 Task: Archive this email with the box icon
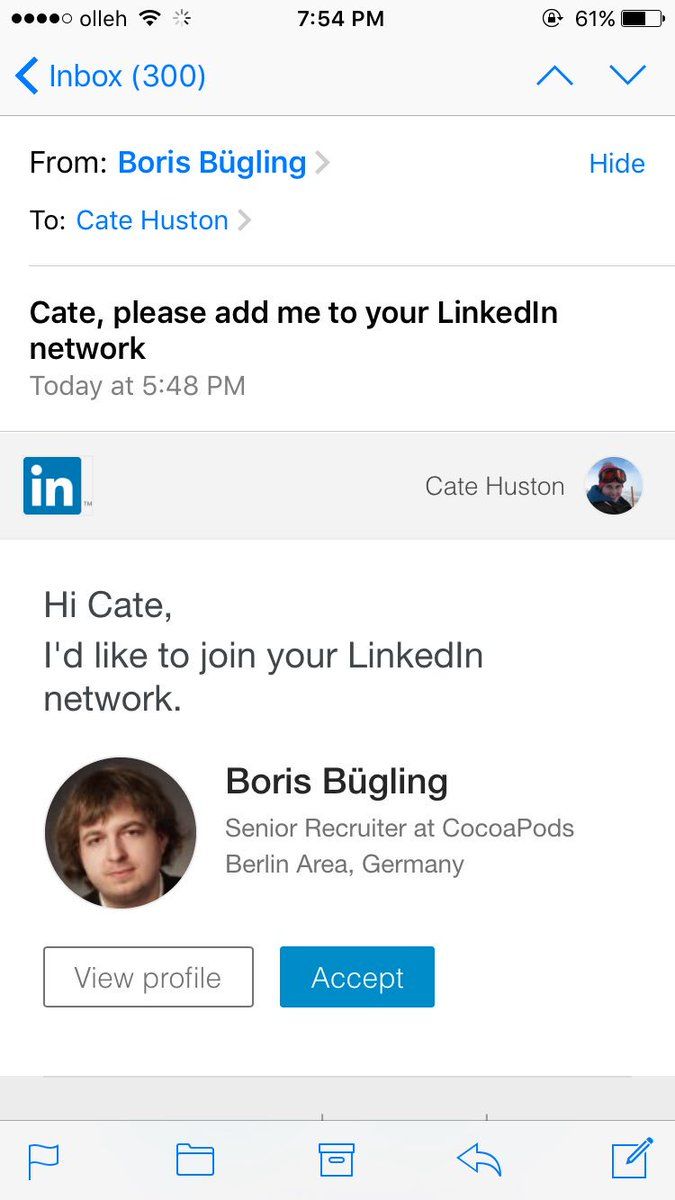[337, 1160]
